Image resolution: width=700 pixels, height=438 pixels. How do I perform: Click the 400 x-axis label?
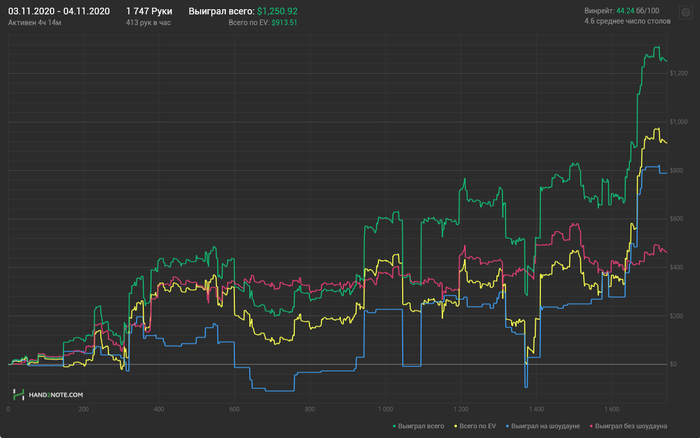point(159,409)
